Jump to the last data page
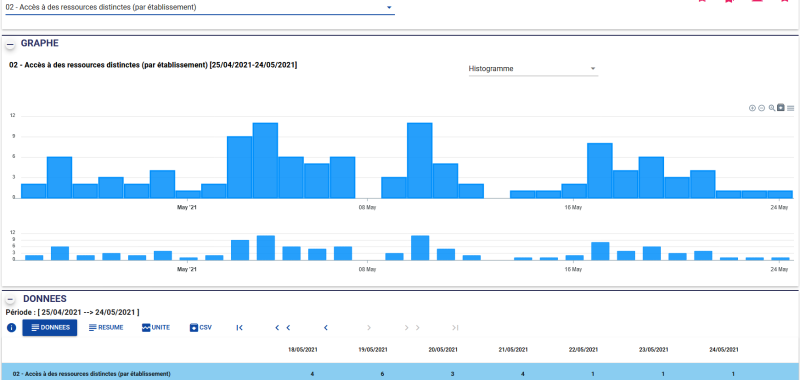 pos(456,327)
